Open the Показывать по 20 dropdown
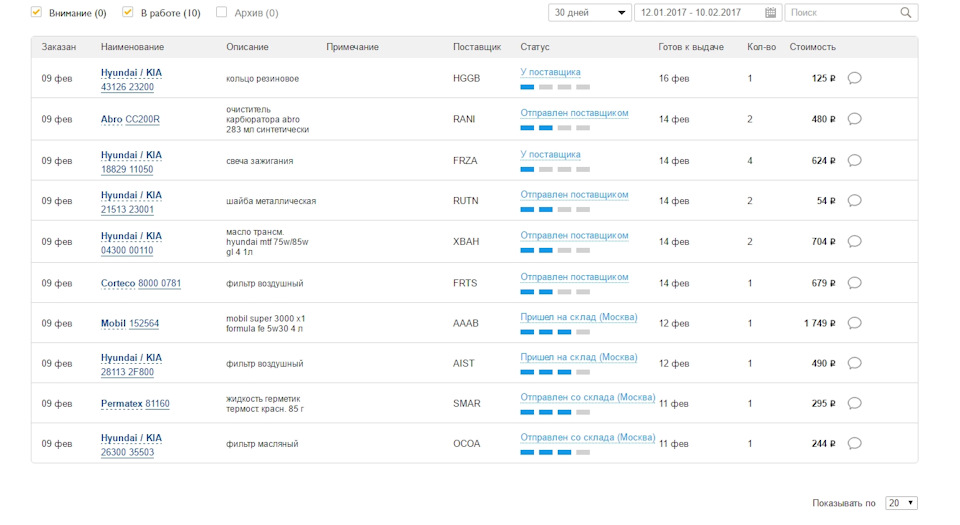The width and height of the screenshot is (960, 525). [901, 503]
